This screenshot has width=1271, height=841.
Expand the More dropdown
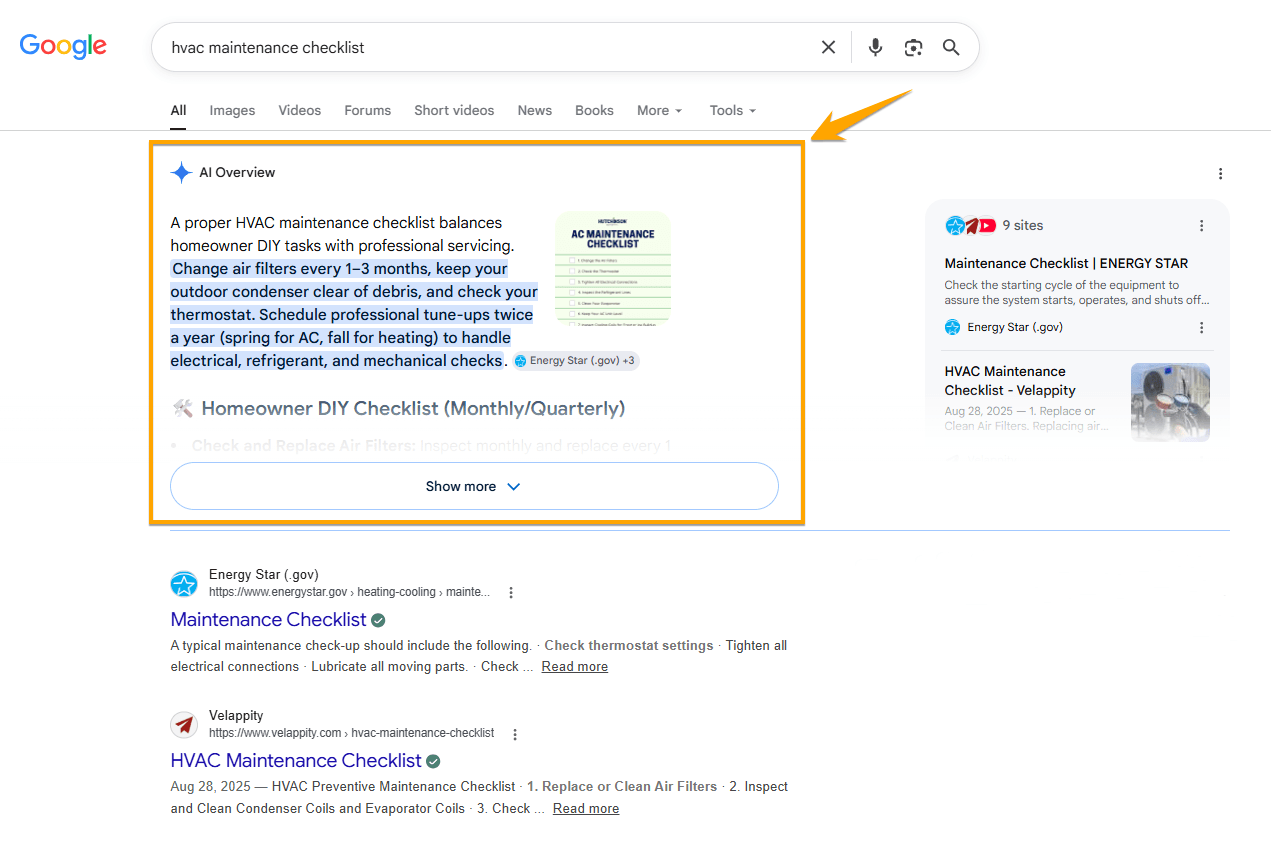[x=660, y=111]
